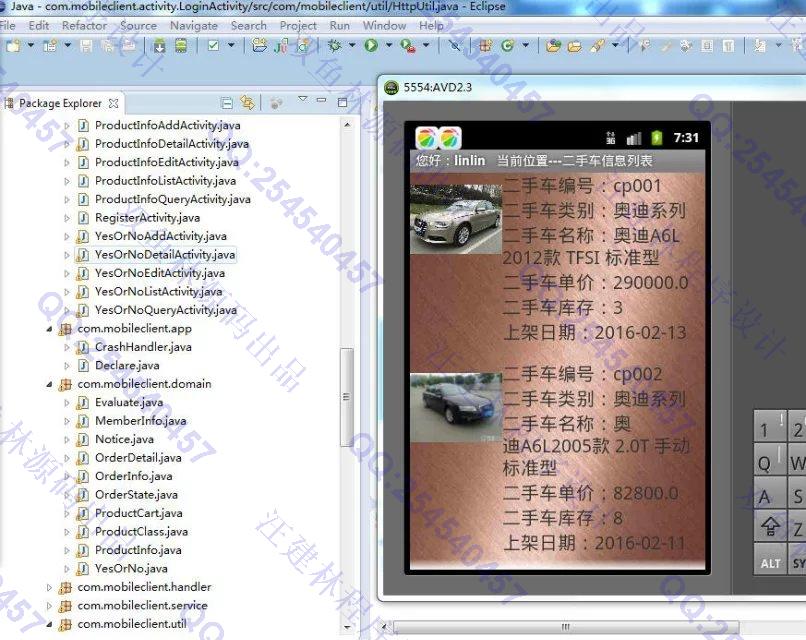Click the green Run button icon
The width and height of the screenshot is (806, 640).
tap(371, 46)
